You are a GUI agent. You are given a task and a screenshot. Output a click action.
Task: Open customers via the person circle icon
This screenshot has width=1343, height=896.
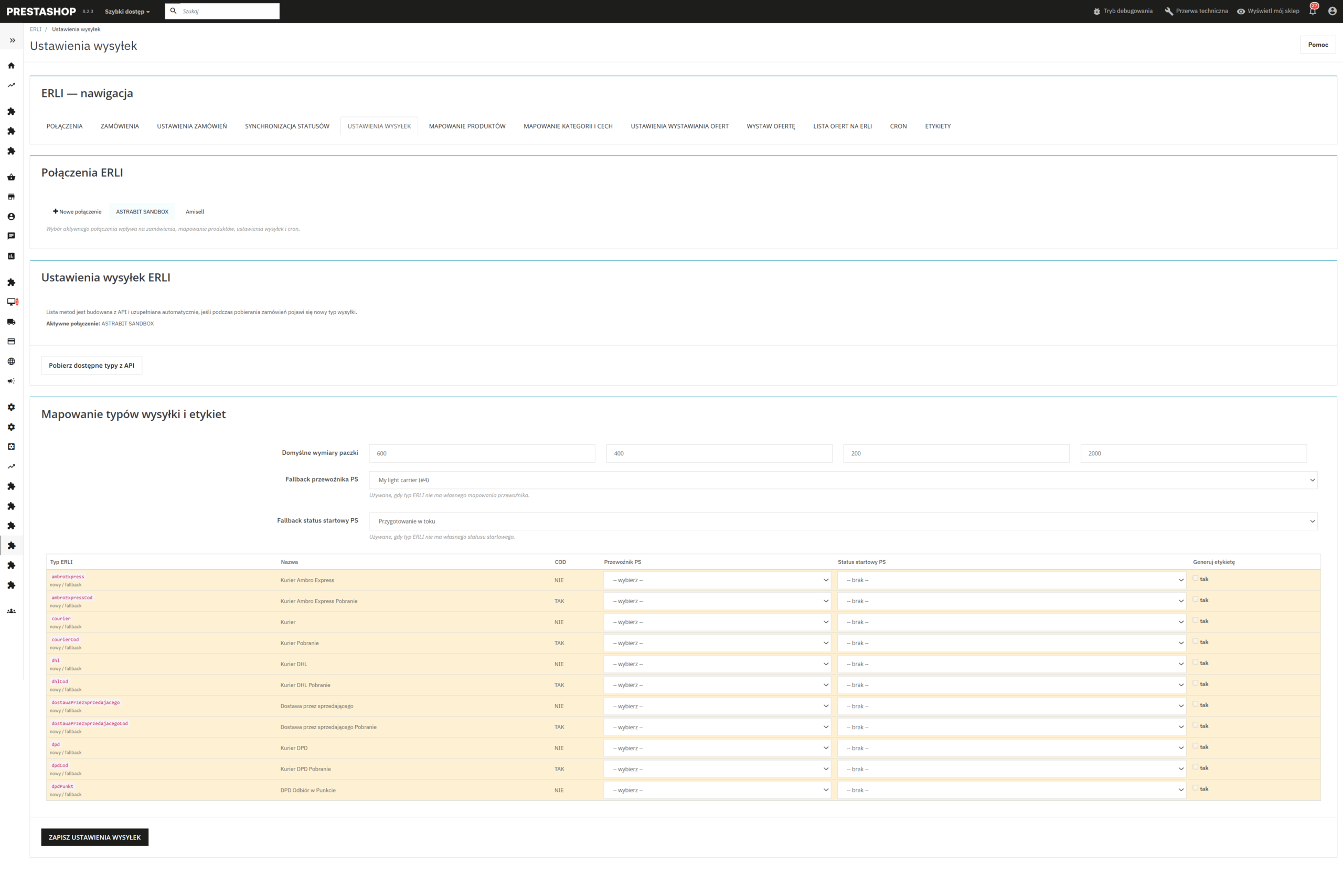pyautogui.click(x=12, y=217)
